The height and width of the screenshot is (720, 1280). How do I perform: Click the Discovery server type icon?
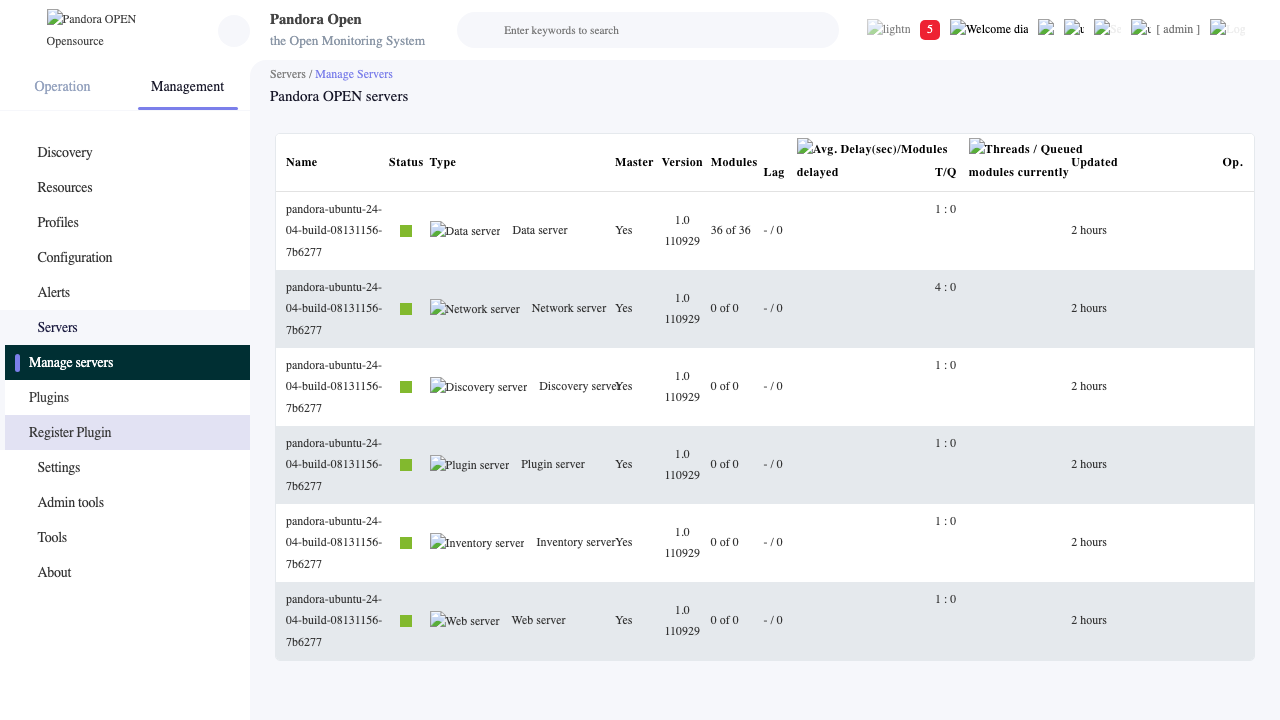(479, 387)
